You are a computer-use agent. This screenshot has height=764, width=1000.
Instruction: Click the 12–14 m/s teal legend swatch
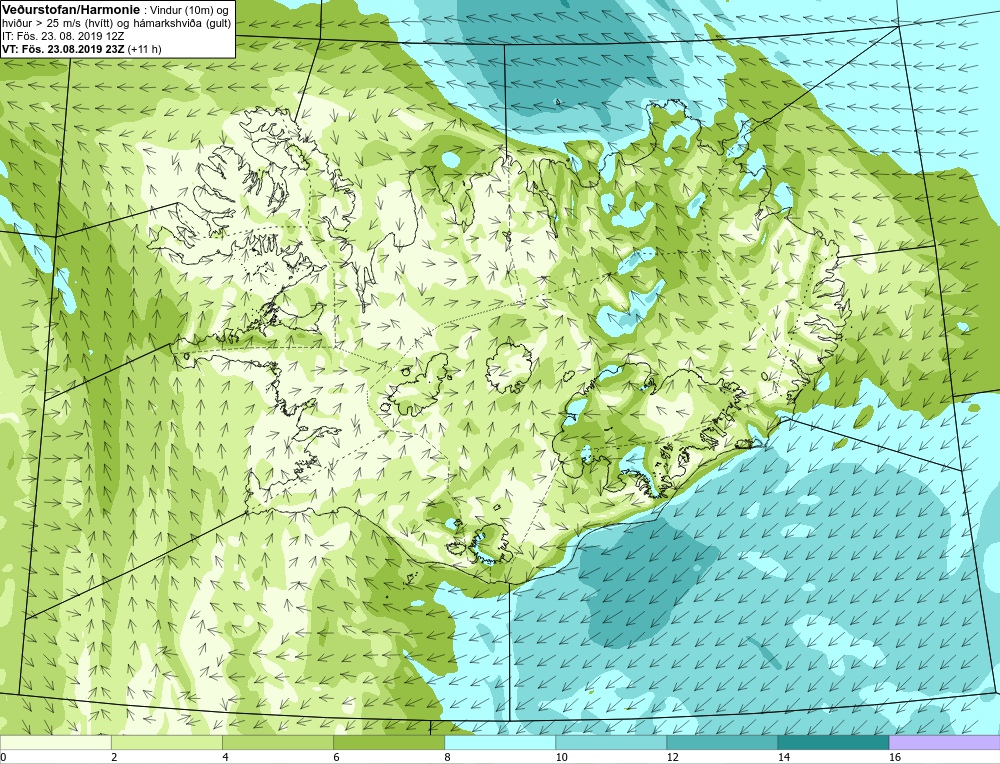click(722, 742)
